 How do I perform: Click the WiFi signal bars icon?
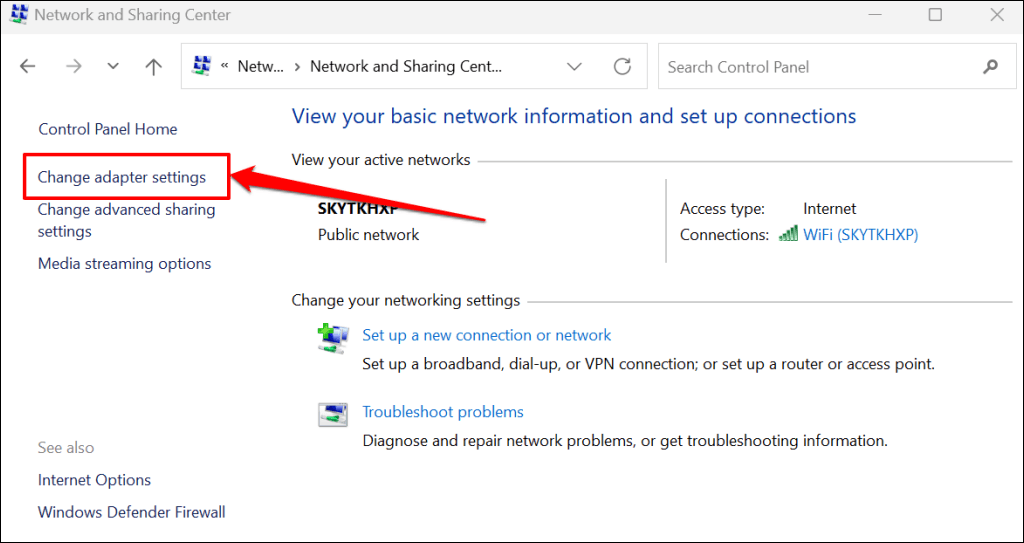click(788, 235)
